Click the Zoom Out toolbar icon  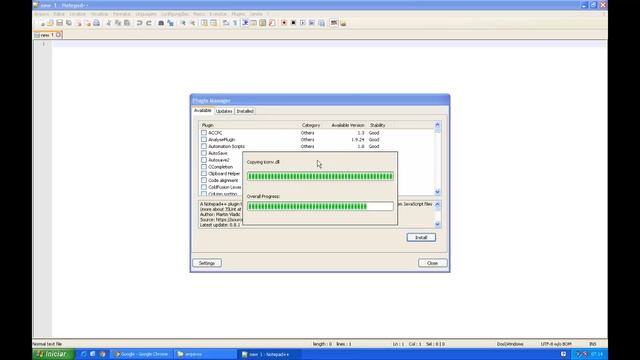(192, 23)
